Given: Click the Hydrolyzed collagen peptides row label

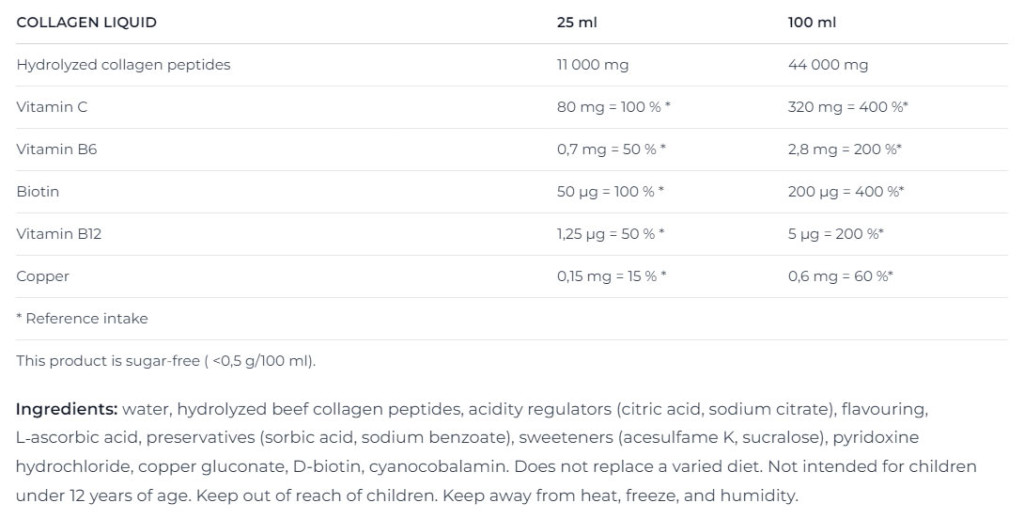Looking at the screenshot, I should [x=123, y=65].
